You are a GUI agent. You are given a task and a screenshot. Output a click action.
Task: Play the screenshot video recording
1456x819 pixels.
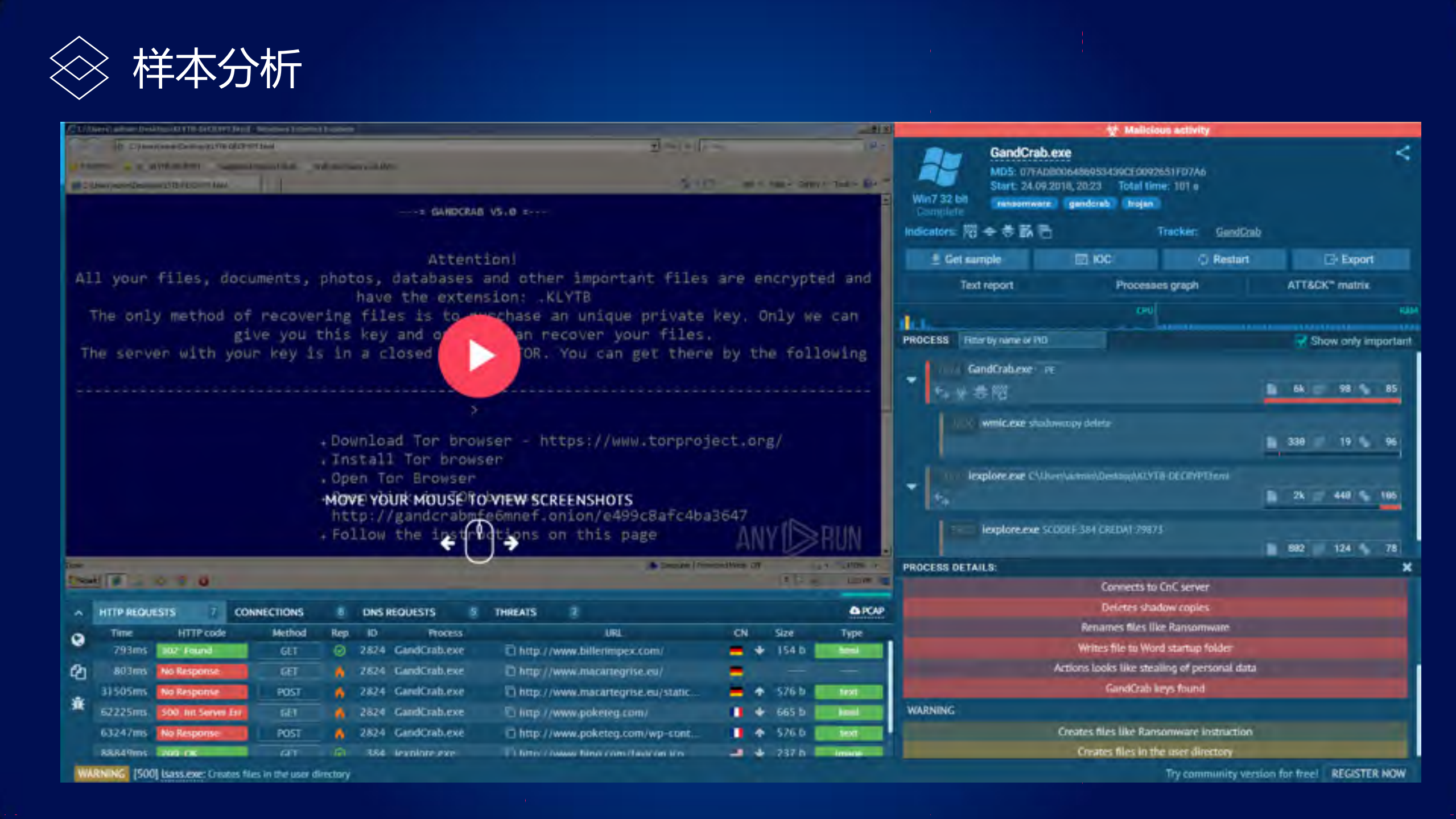[x=479, y=356]
